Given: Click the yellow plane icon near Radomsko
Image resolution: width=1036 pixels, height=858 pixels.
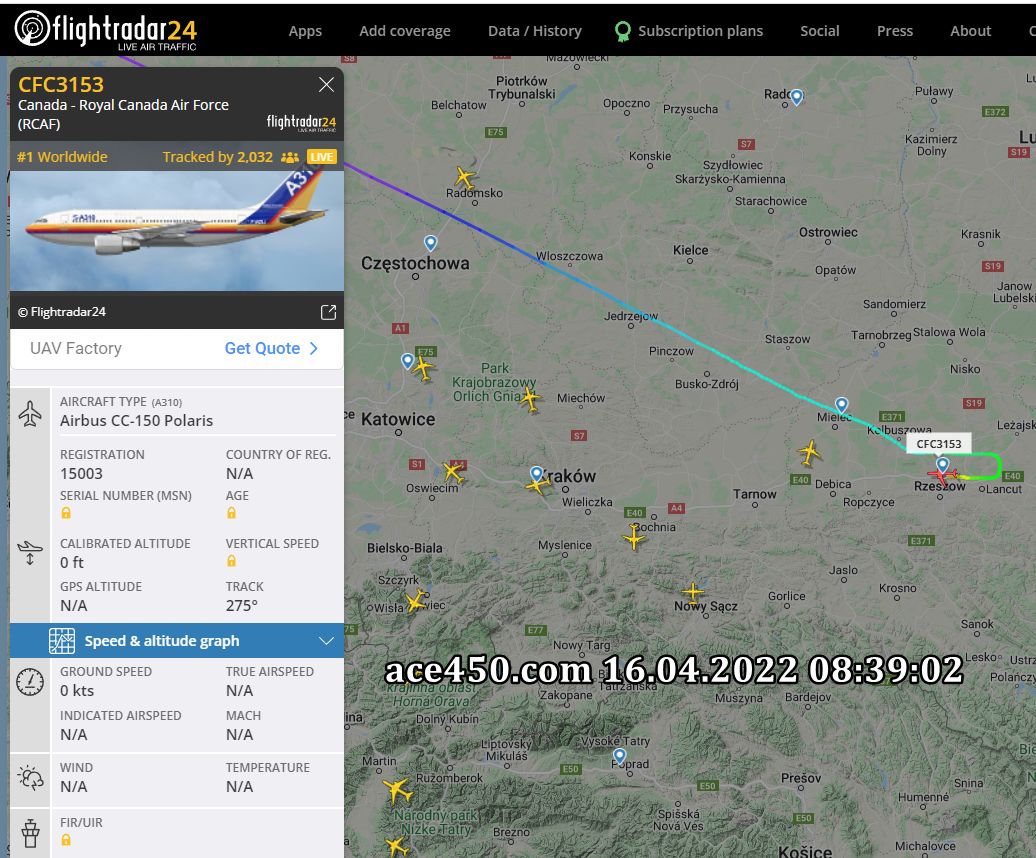Looking at the screenshot, I should (465, 178).
